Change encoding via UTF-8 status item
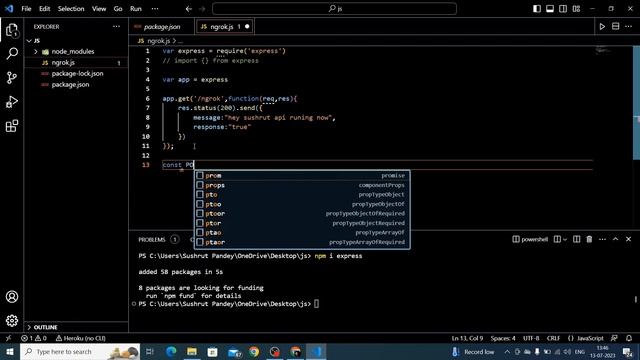The width and height of the screenshot is (640, 360). [531, 338]
